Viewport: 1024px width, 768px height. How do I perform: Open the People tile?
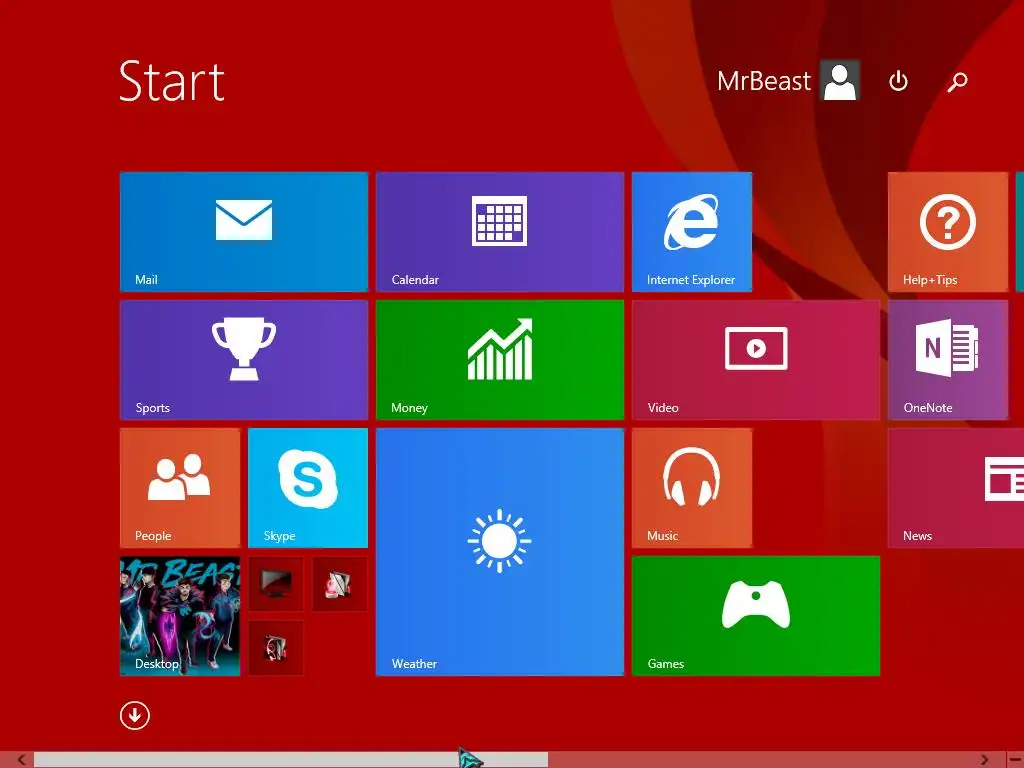(180, 487)
